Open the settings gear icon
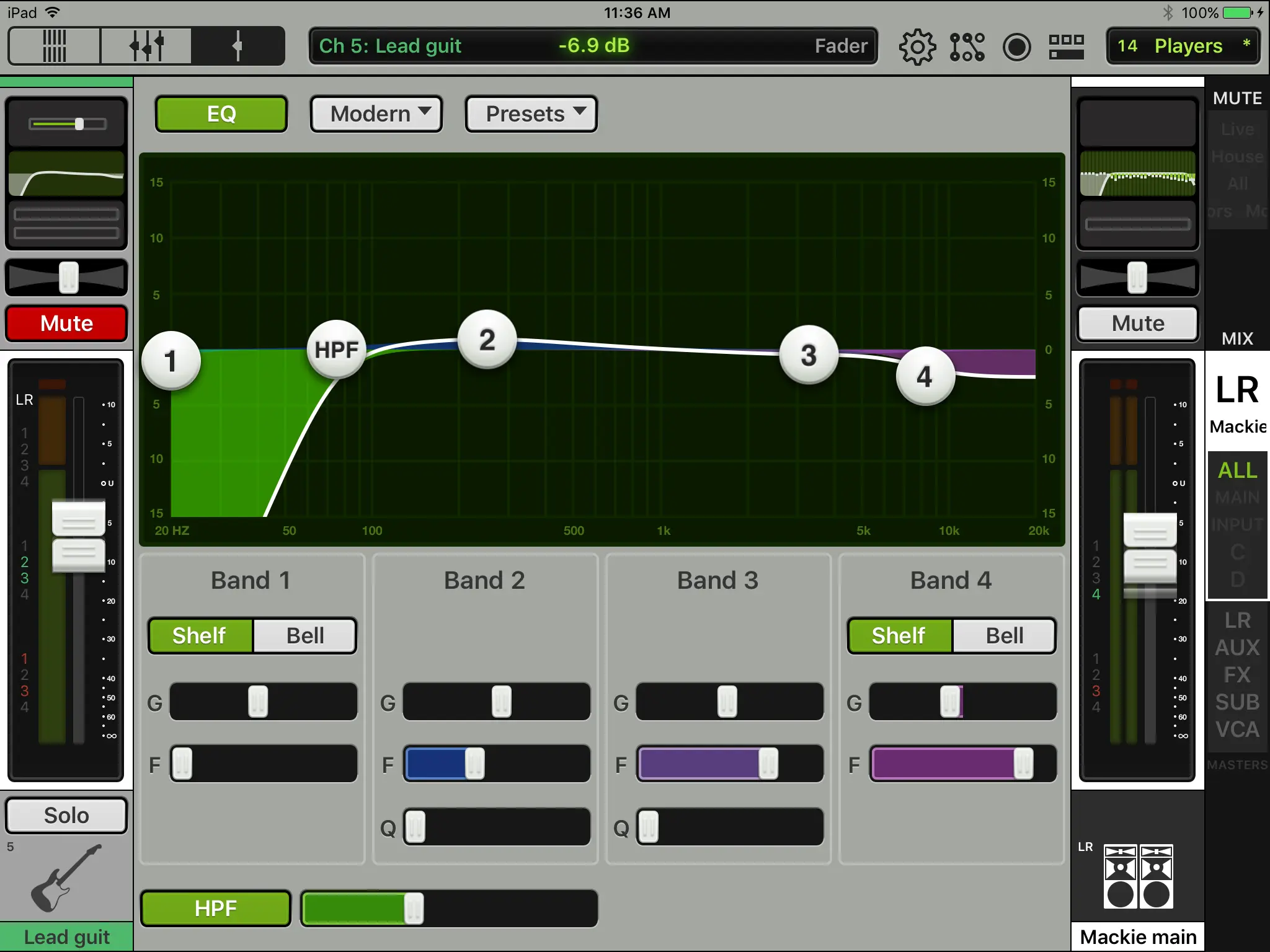 tap(917, 46)
